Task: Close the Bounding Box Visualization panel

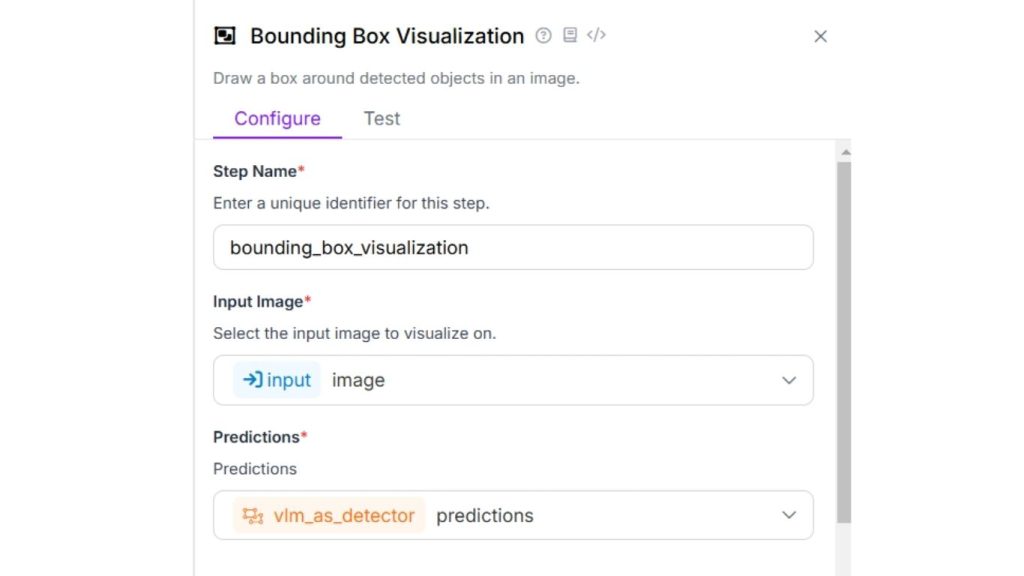Action: [820, 37]
